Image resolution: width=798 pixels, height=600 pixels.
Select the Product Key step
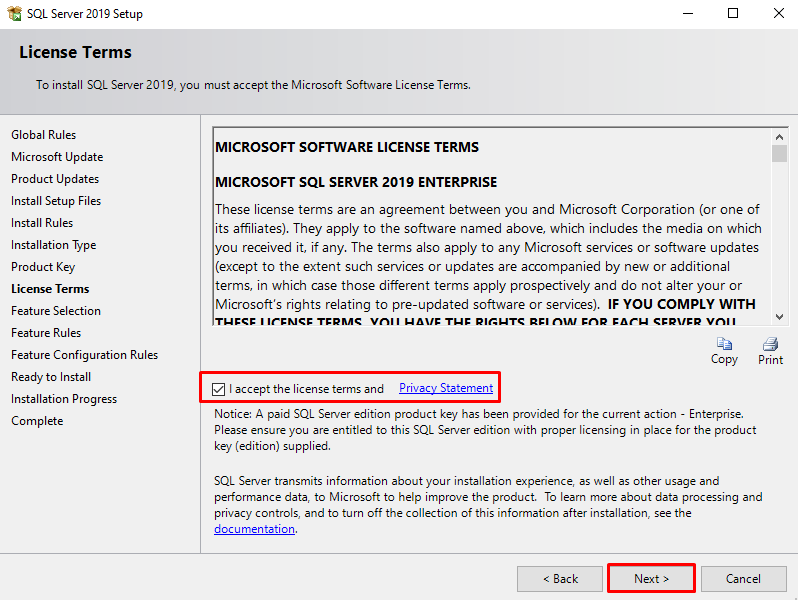pos(43,267)
